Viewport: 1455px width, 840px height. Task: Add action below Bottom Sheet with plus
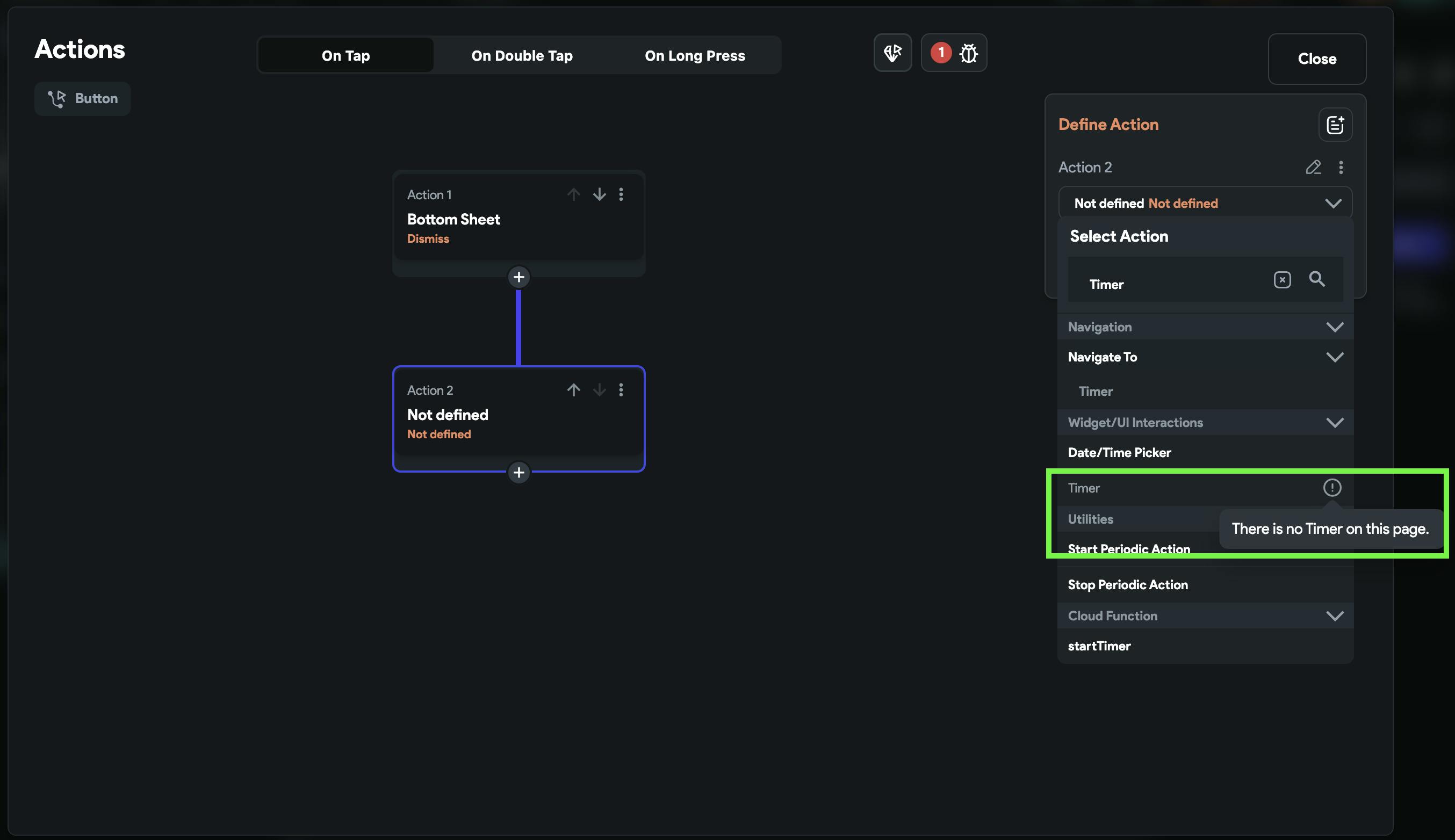(x=518, y=278)
